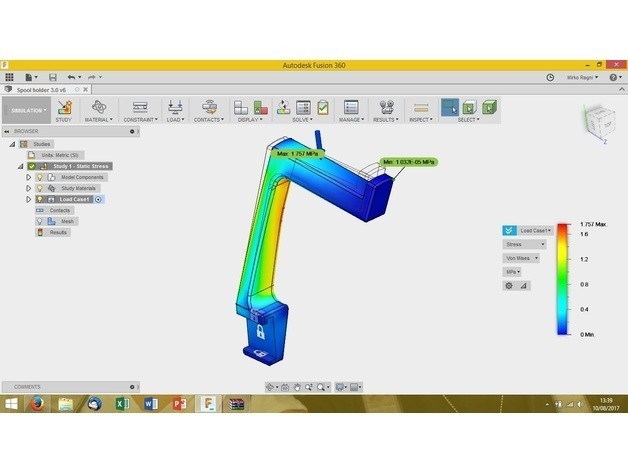
Task: Open the Stress result type dropdown
Action: (524, 244)
